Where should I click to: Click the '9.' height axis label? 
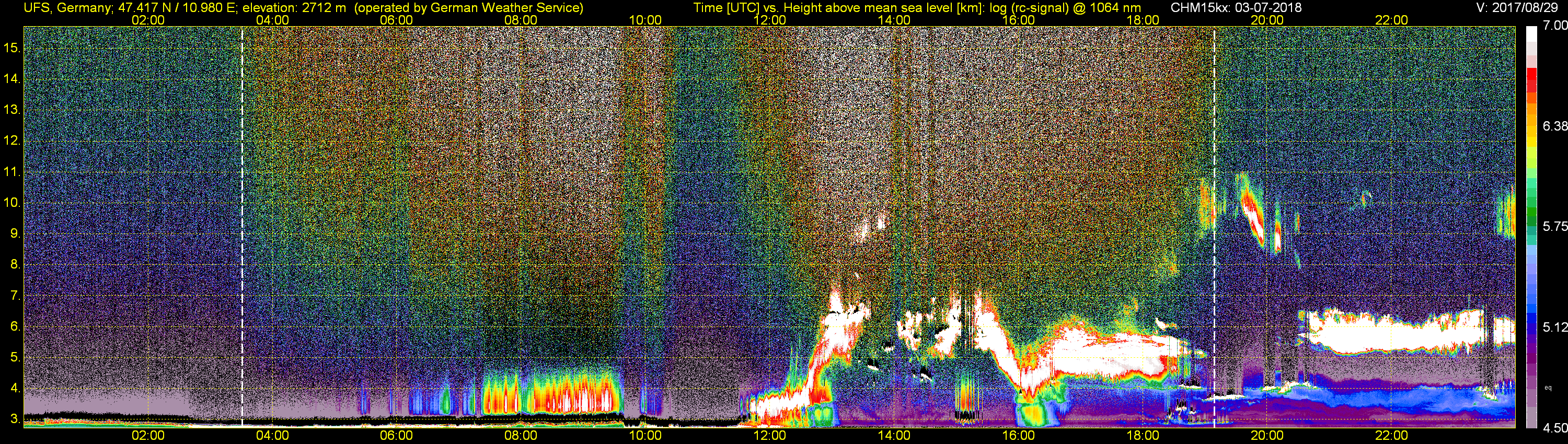click(x=15, y=233)
